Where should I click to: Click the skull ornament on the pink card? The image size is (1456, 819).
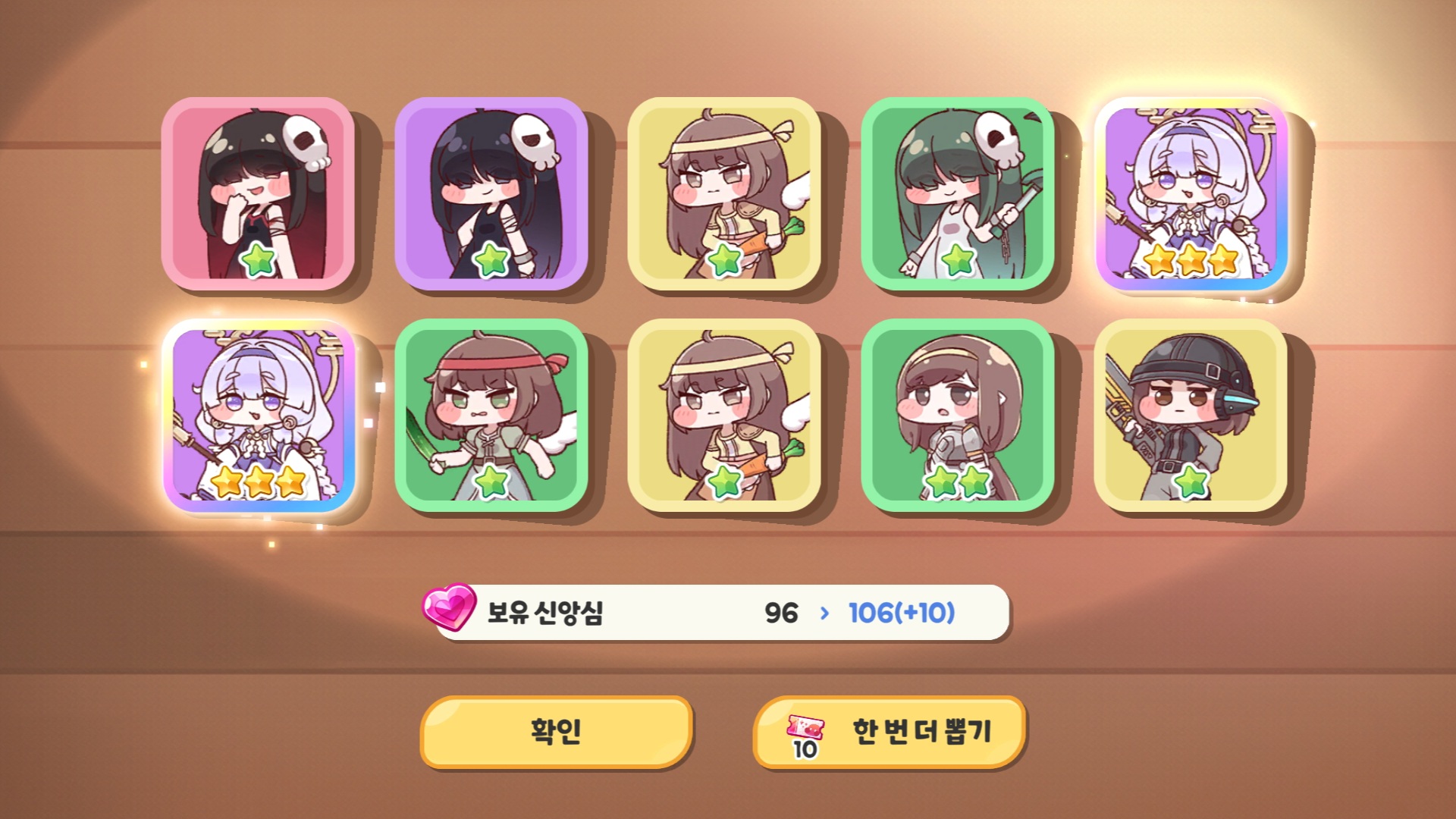point(307,143)
